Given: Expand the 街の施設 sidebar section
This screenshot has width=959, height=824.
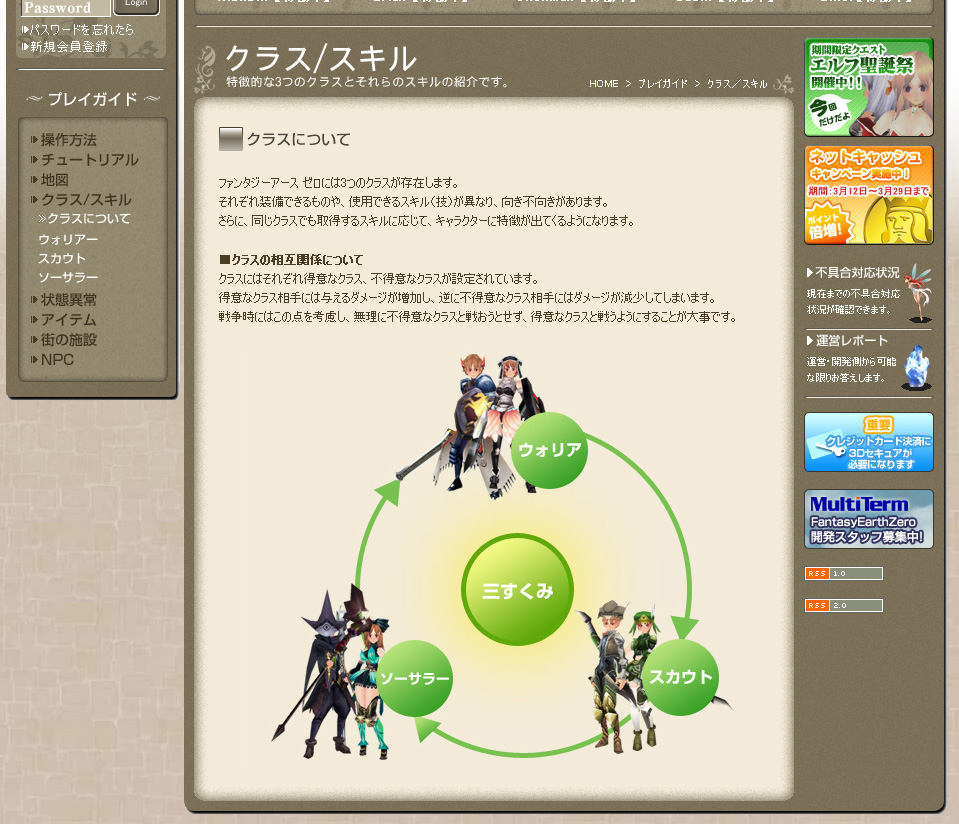Looking at the screenshot, I should 68,340.
